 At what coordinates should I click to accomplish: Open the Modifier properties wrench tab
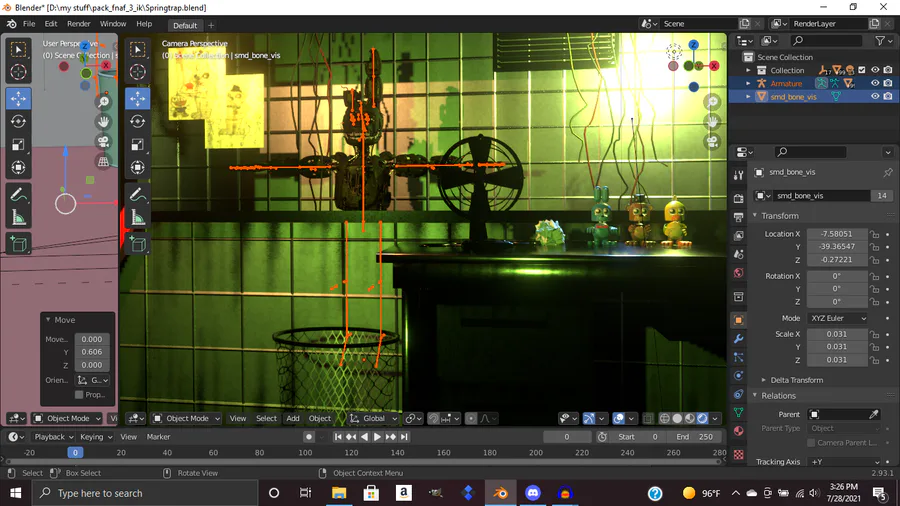point(739,338)
